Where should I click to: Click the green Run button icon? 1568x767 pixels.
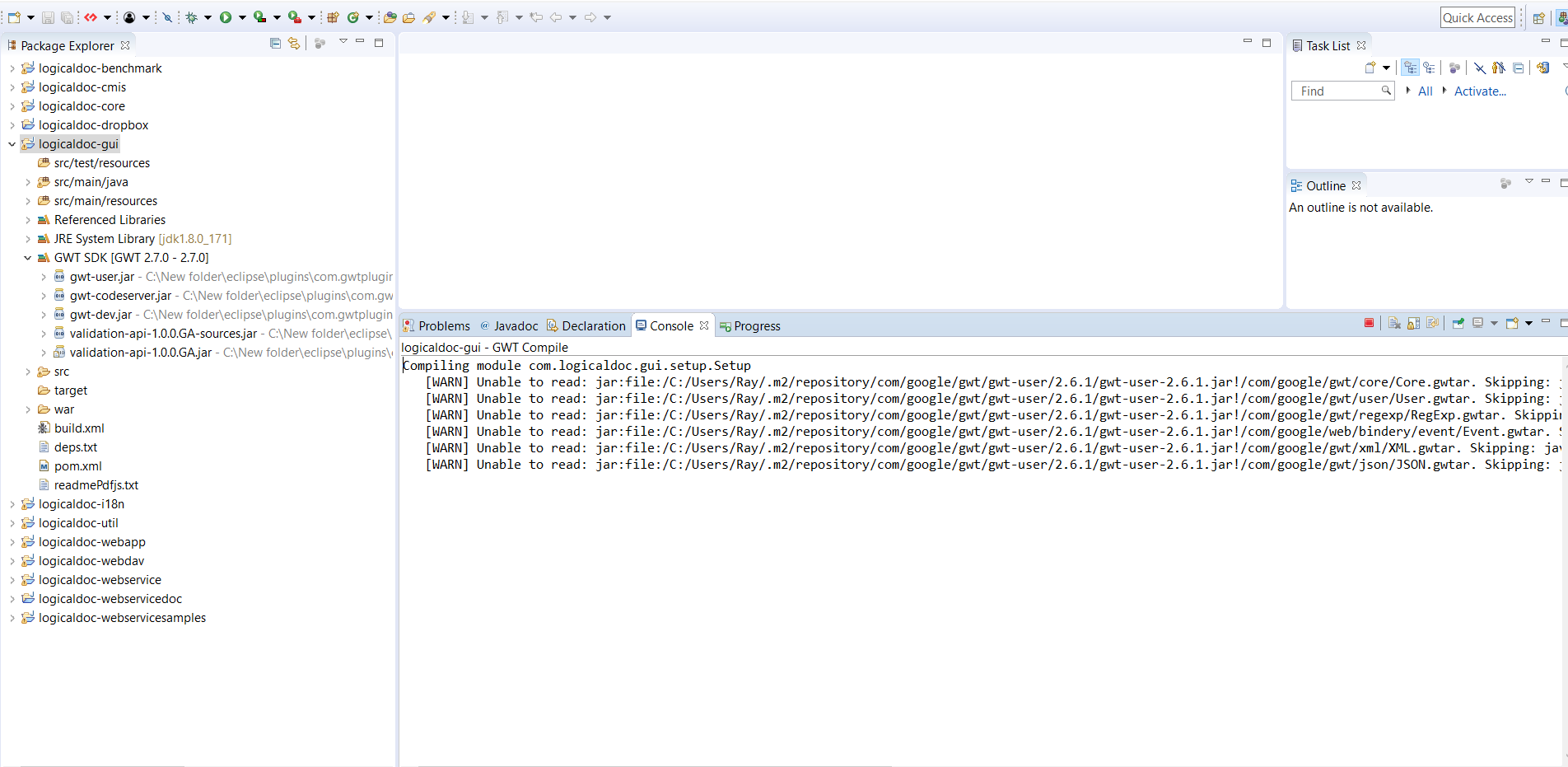click(x=226, y=17)
